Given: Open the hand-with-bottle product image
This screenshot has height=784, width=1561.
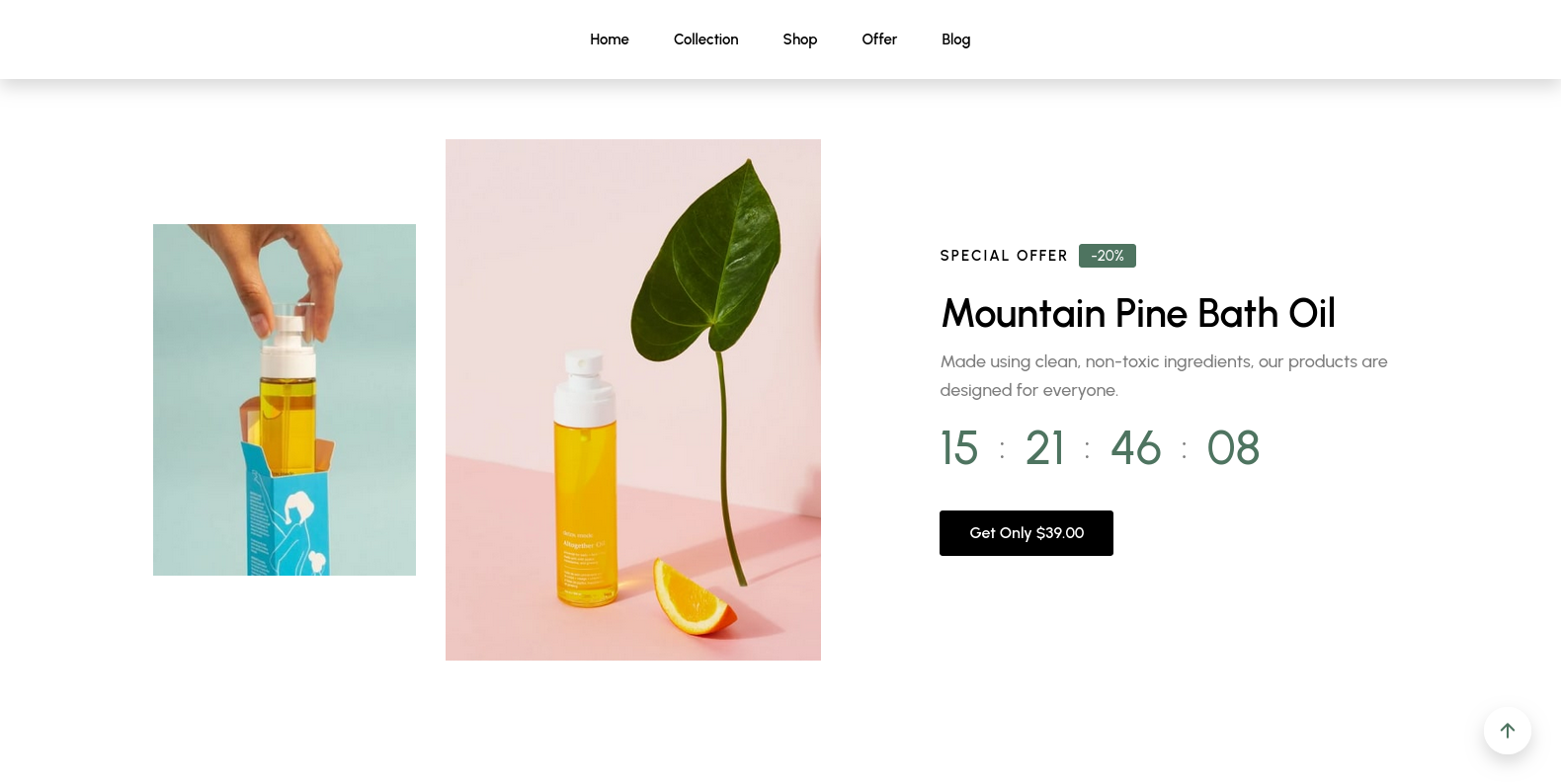Looking at the screenshot, I should [x=285, y=400].
